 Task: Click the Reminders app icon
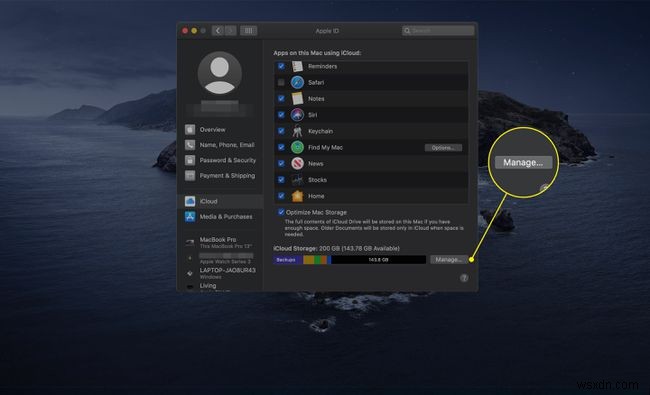(x=297, y=66)
